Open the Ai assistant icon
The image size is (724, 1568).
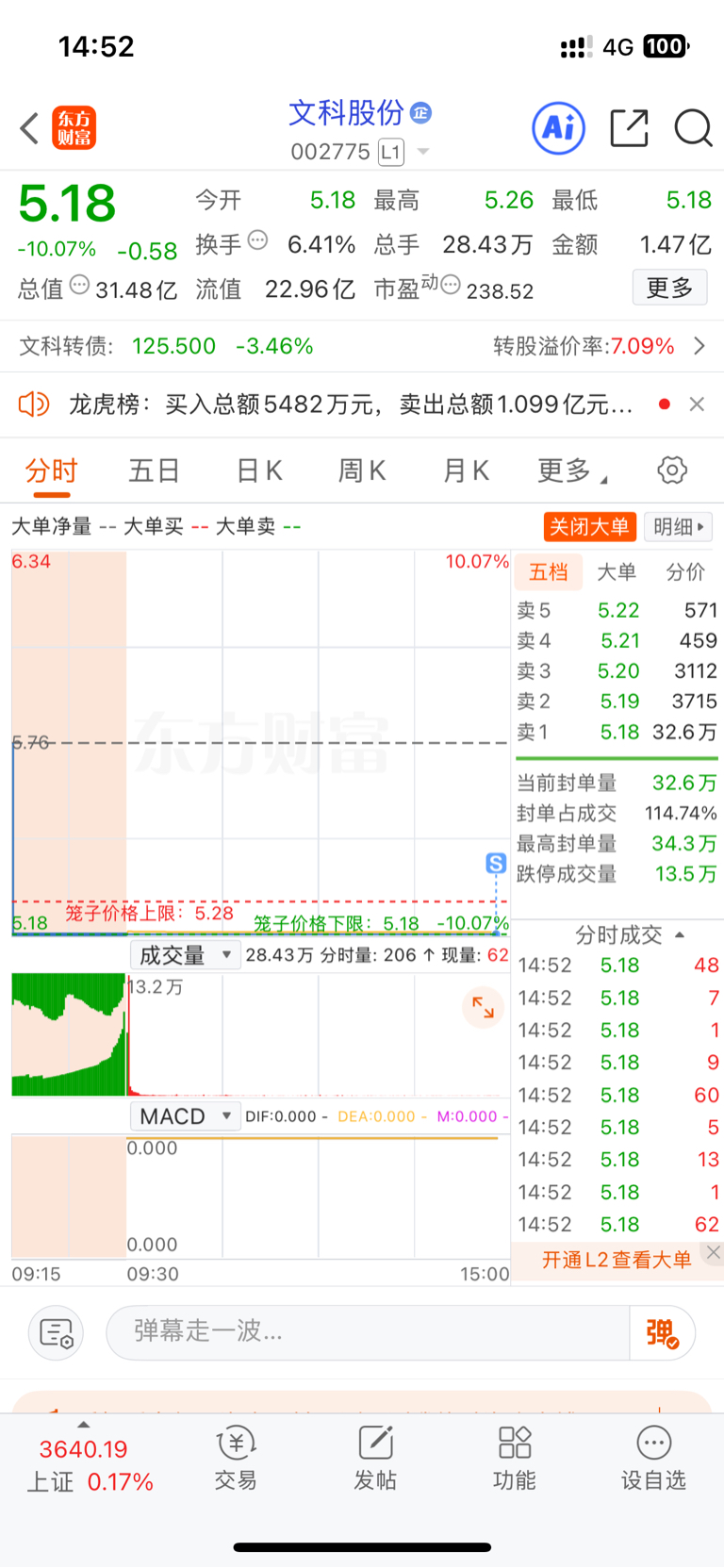click(559, 127)
